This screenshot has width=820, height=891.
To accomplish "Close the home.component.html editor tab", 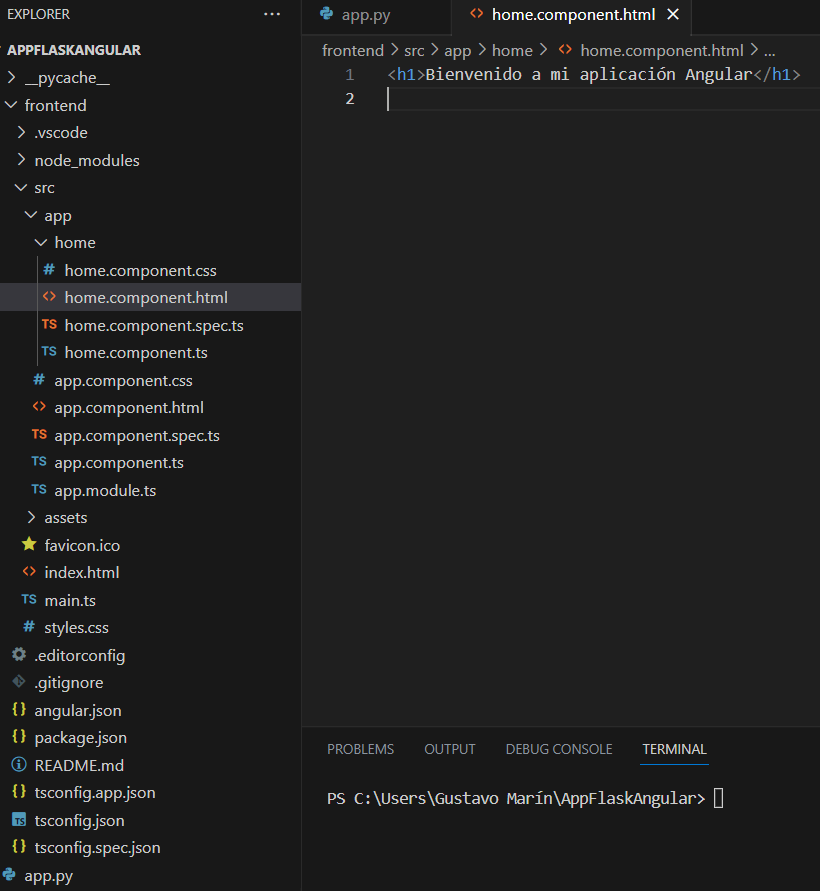I will [673, 14].
